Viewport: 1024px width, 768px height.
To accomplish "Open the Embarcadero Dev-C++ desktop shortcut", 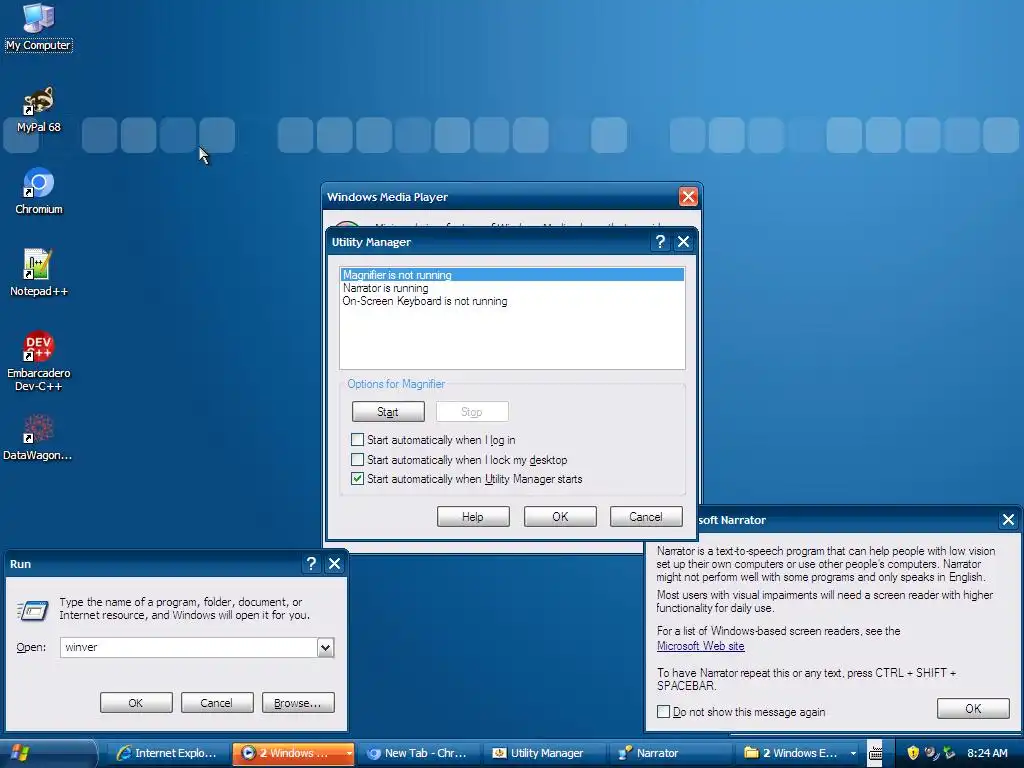I will click(x=39, y=361).
